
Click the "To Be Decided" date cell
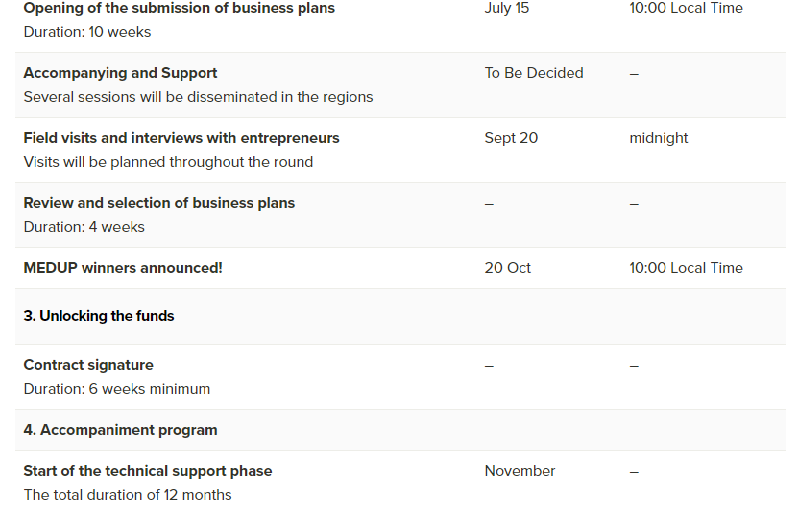click(534, 73)
